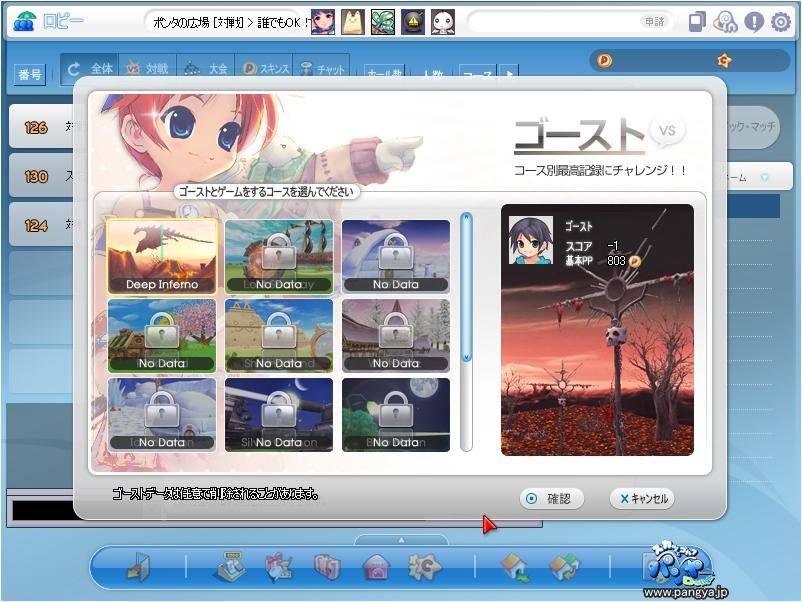The image size is (802, 602).
Task: Select the locked cherry blossom course thumbnail
Action: coord(162,336)
